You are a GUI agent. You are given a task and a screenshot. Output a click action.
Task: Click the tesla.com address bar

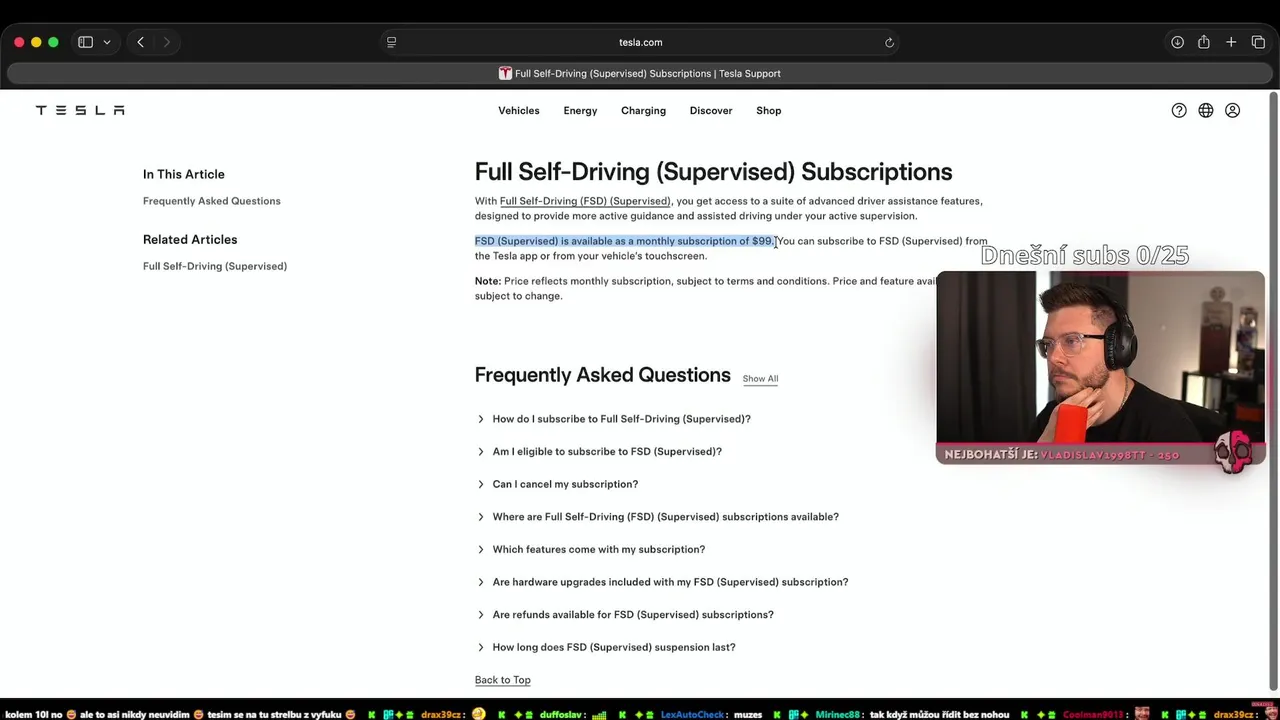[x=640, y=42]
